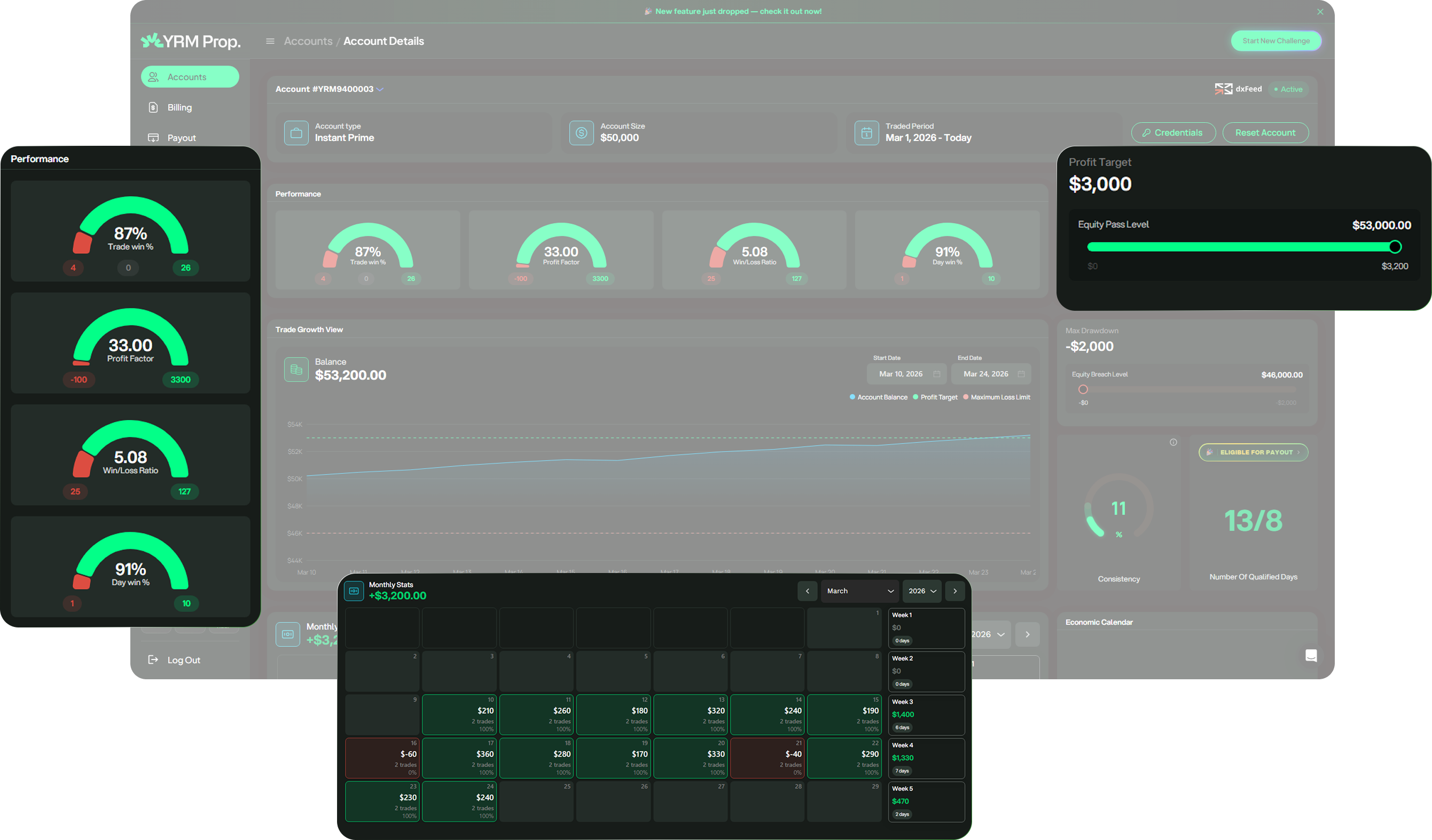Go to next month in Monthly Stats
Screen dimensions: 1432x840
coord(954,591)
